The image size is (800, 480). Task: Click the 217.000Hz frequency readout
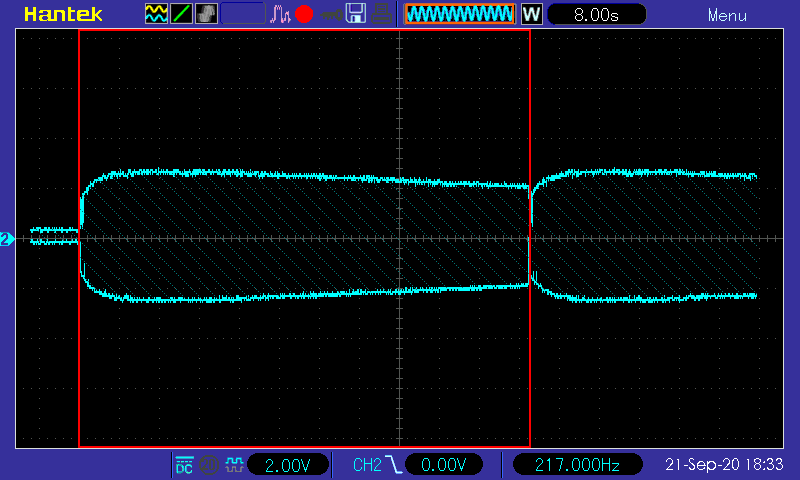coord(577,465)
